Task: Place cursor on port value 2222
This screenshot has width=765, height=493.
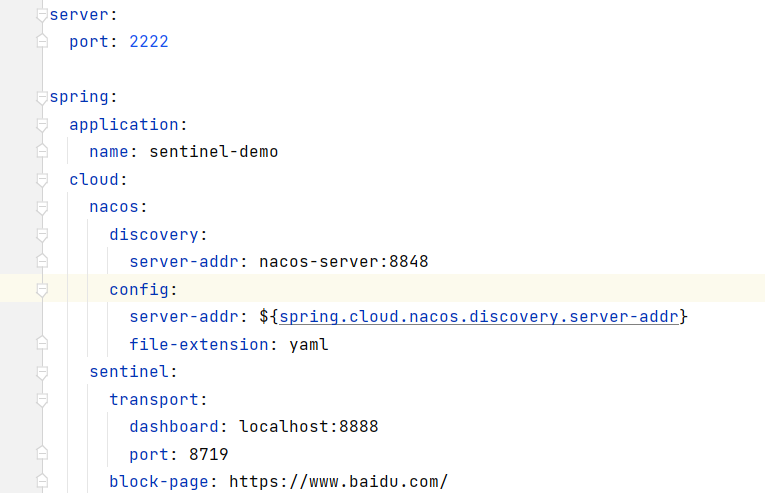Action: [149, 42]
